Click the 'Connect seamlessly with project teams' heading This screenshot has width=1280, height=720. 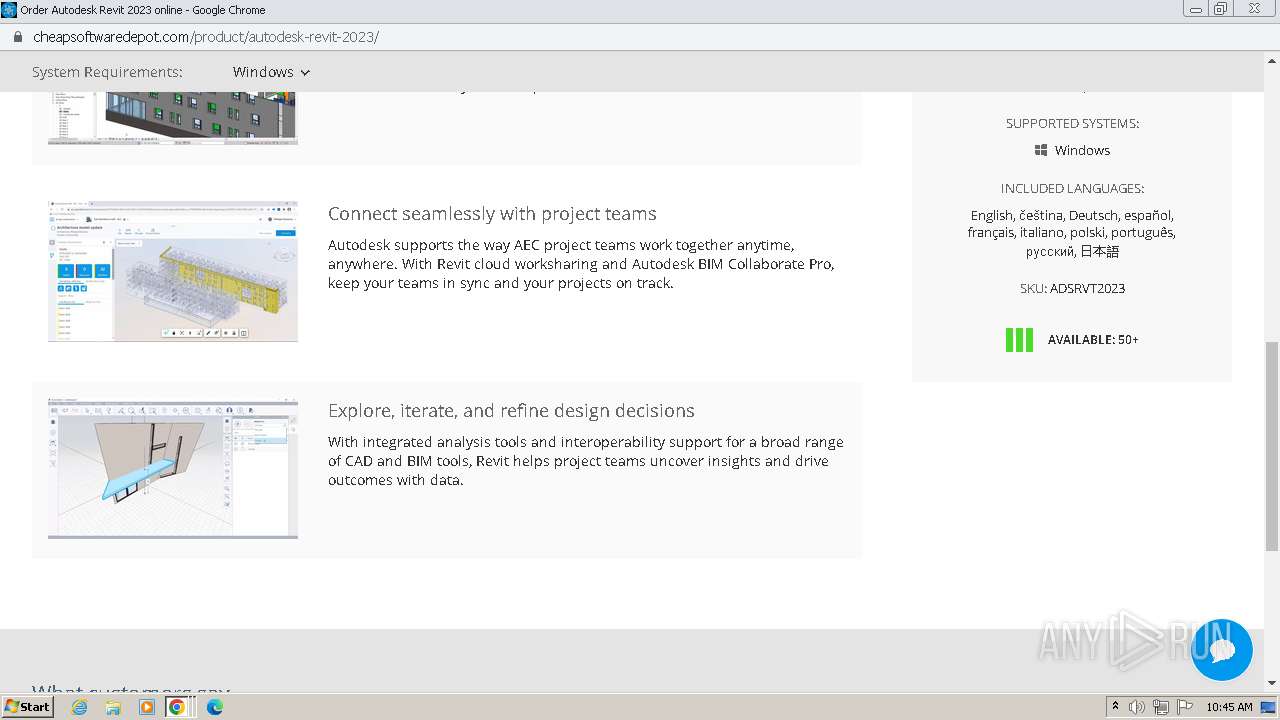[x=492, y=214]
